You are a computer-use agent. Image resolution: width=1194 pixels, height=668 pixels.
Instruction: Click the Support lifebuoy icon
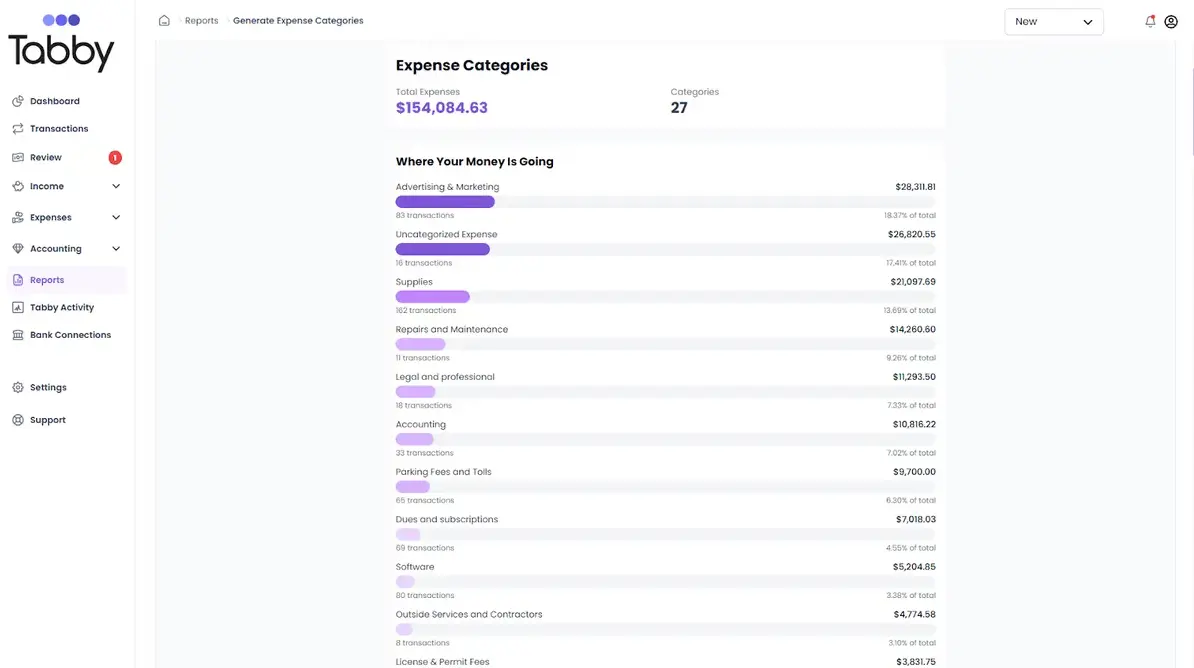click(18, 420)
